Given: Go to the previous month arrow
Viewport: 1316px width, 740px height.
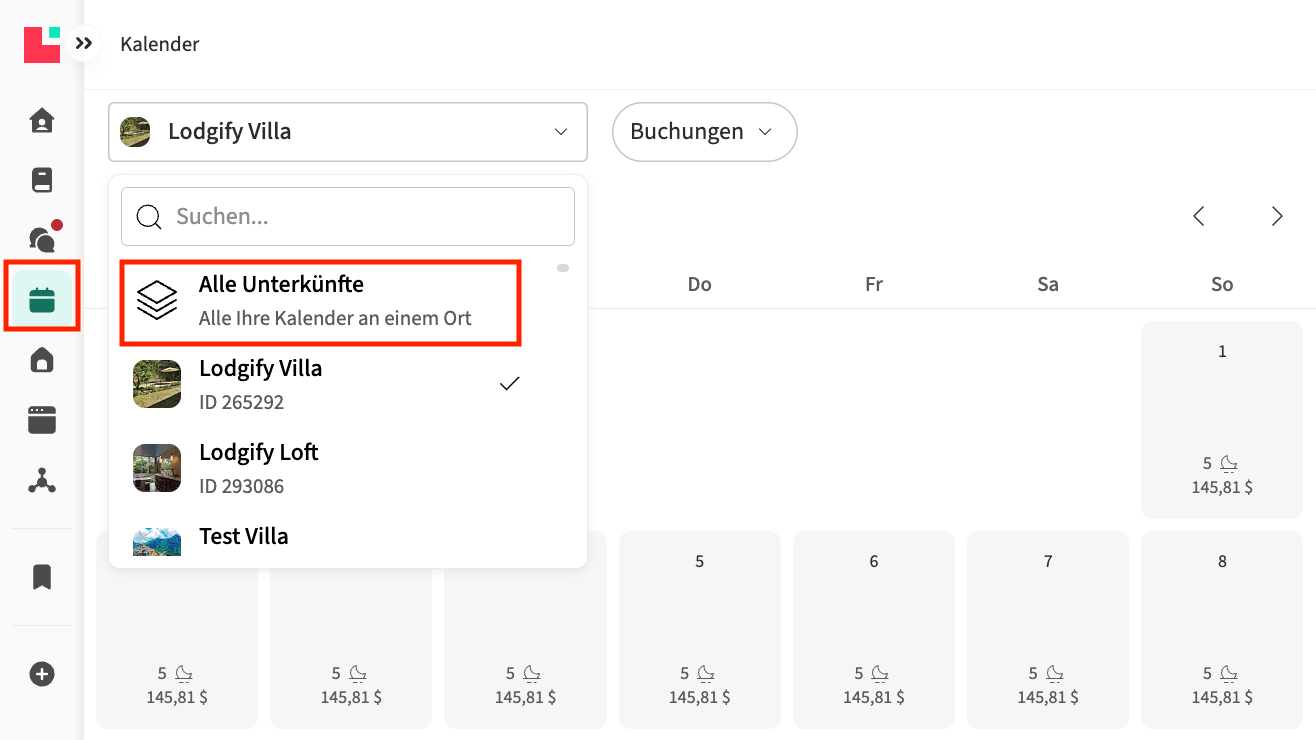Looking at the screenshot, I should pyautogui.click(x=1199, y=216).
